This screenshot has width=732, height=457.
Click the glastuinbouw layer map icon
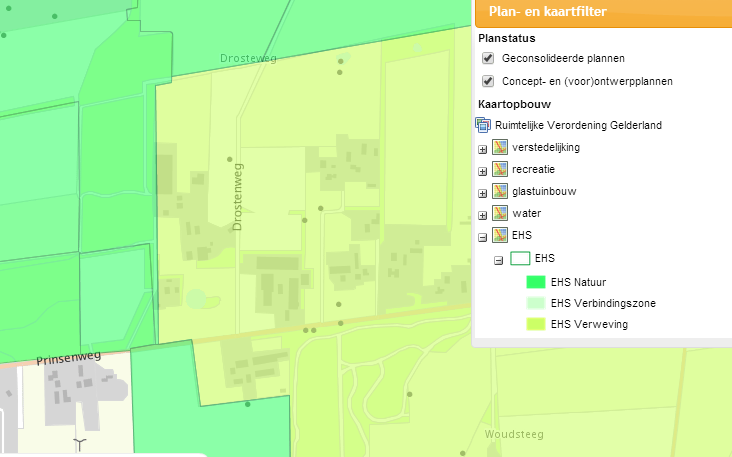(500, 192)
